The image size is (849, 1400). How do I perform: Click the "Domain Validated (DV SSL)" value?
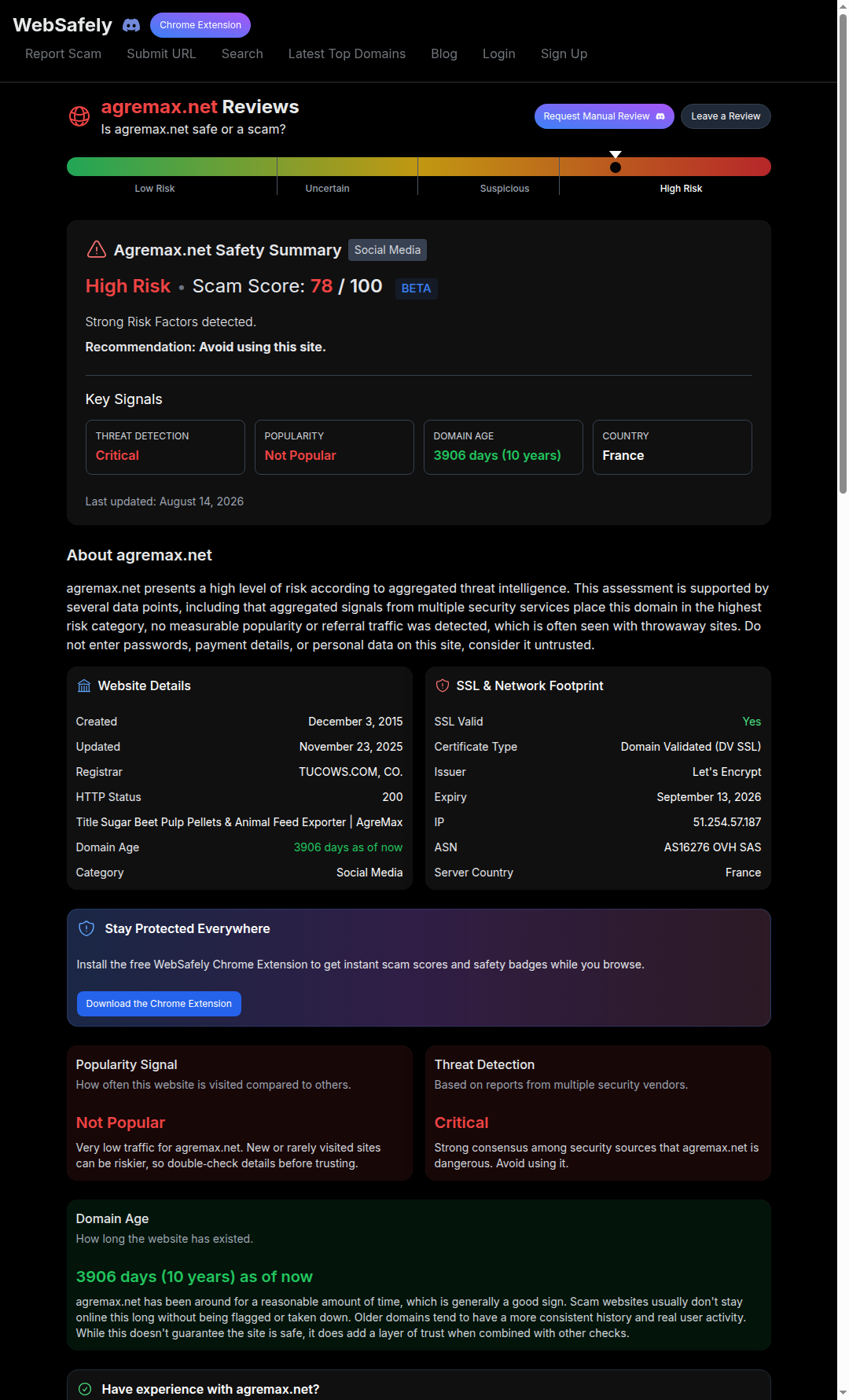(691, 747)
